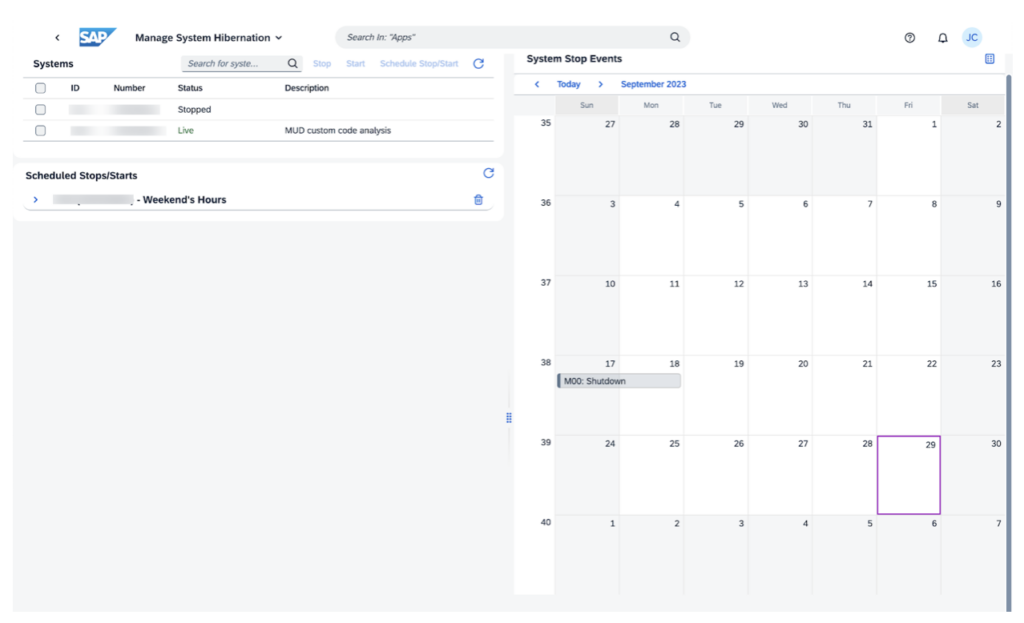This screenshot has height=623, width=1024.
Task: Check the Stopped system row checkbox
Action: point(41,110)
